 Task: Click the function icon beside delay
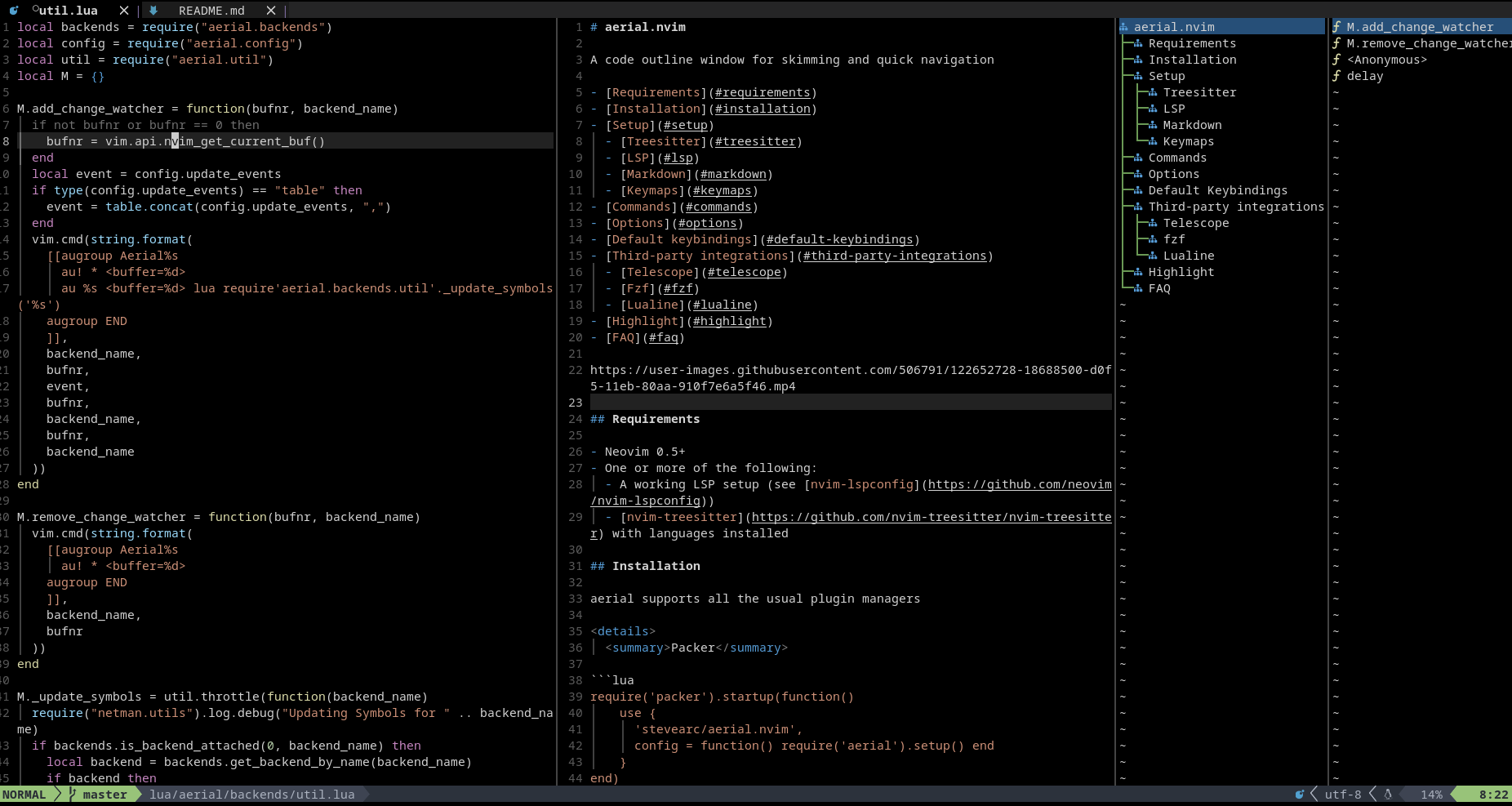[1338, 76]
